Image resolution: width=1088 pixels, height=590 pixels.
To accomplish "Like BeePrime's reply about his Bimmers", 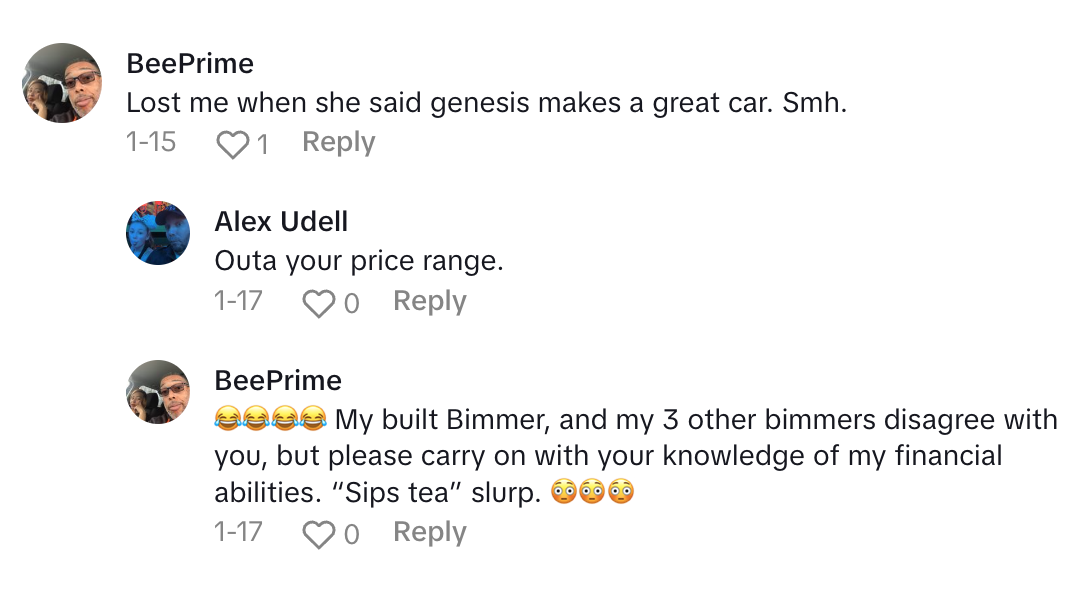I will coord(319,534).
